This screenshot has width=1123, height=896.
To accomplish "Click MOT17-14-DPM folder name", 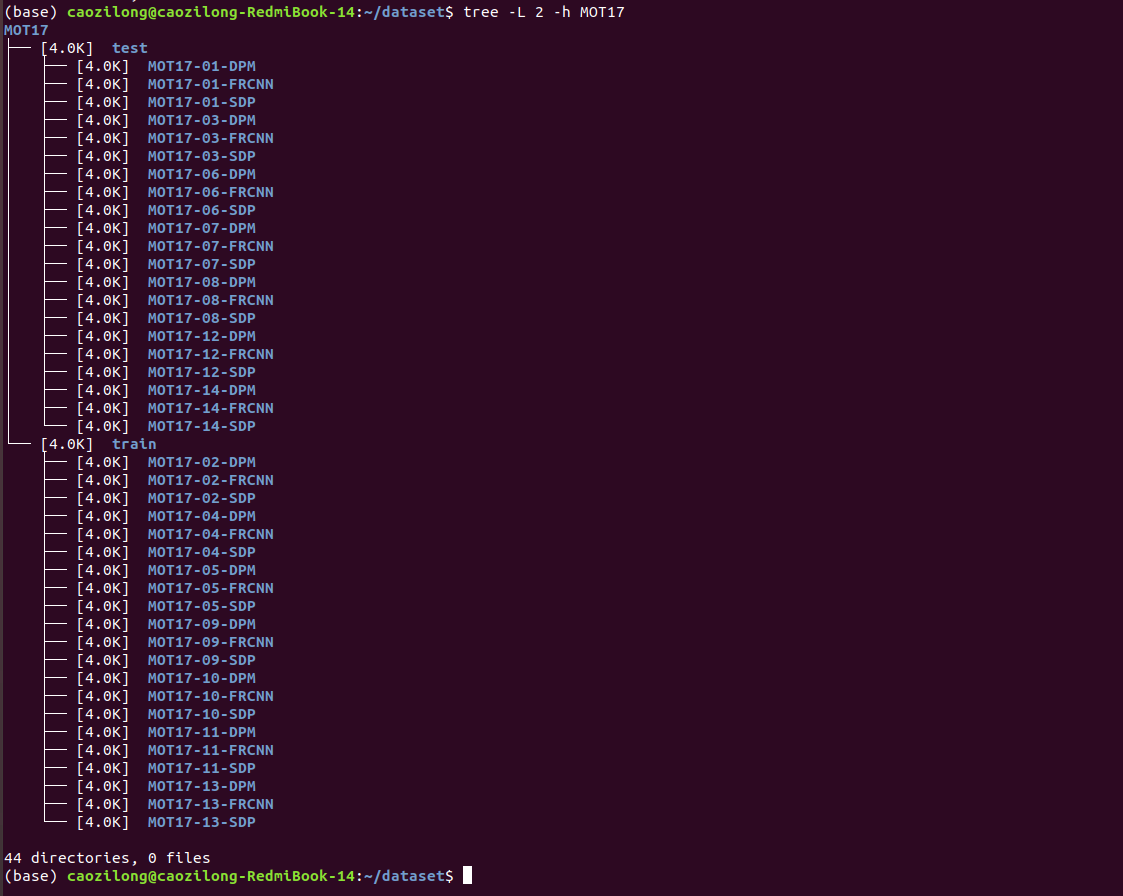I will point(201,390).
